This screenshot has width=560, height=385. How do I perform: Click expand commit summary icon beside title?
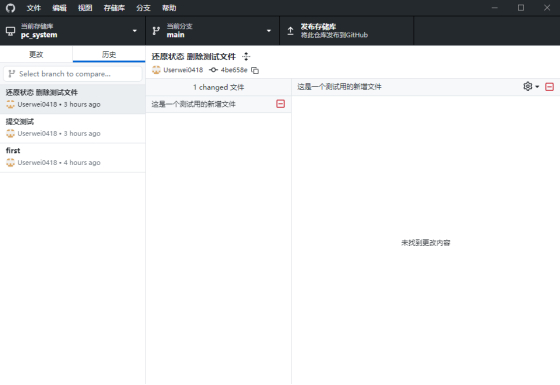(x=246, y=56)
